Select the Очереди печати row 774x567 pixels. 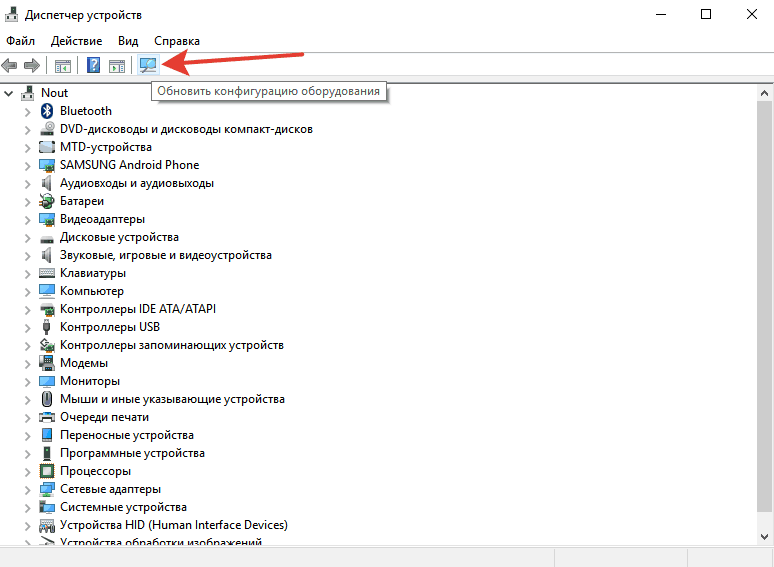pyautogui.click(x=104, y=417)
